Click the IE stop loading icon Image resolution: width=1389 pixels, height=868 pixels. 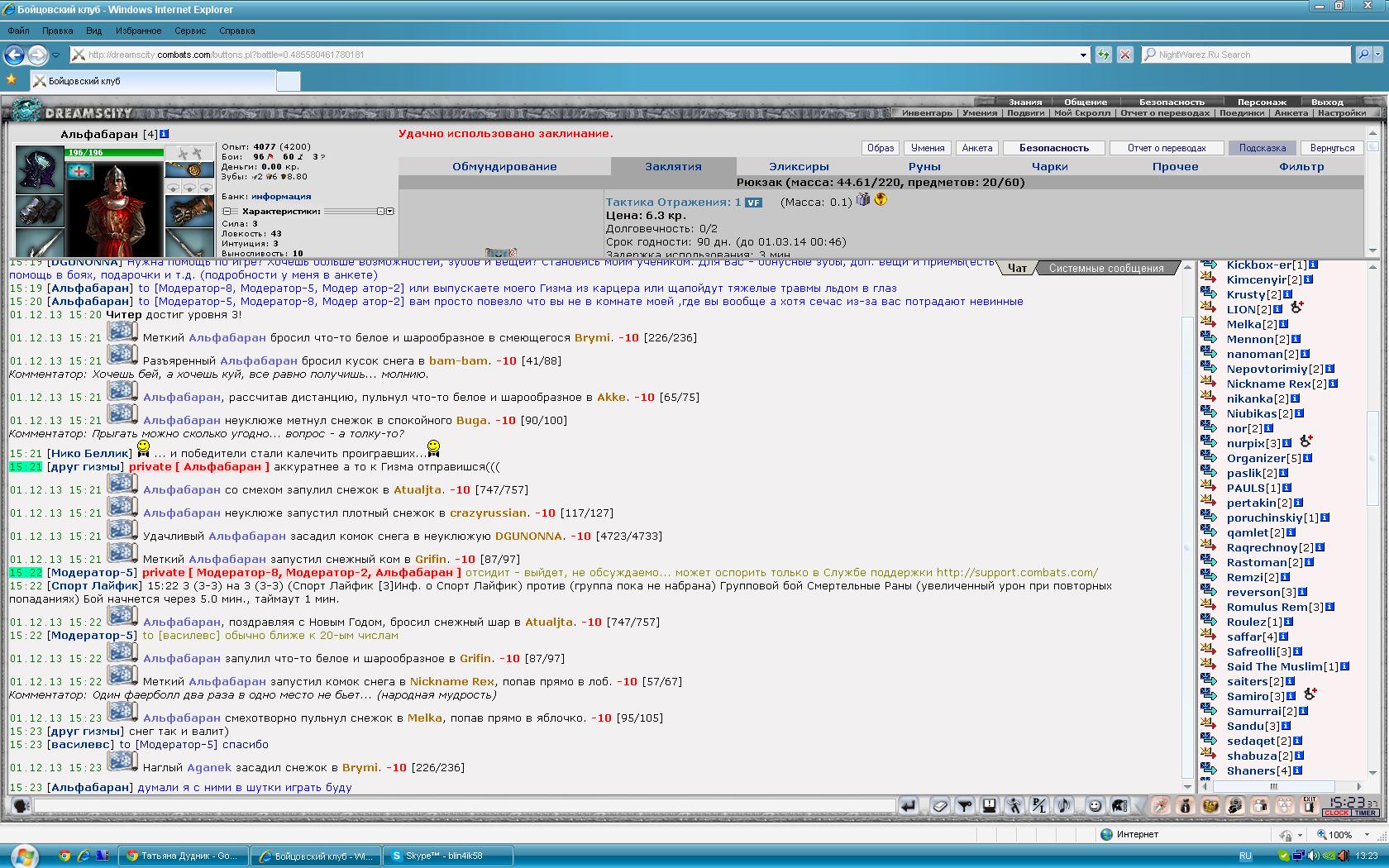[x=1125, y=55]
